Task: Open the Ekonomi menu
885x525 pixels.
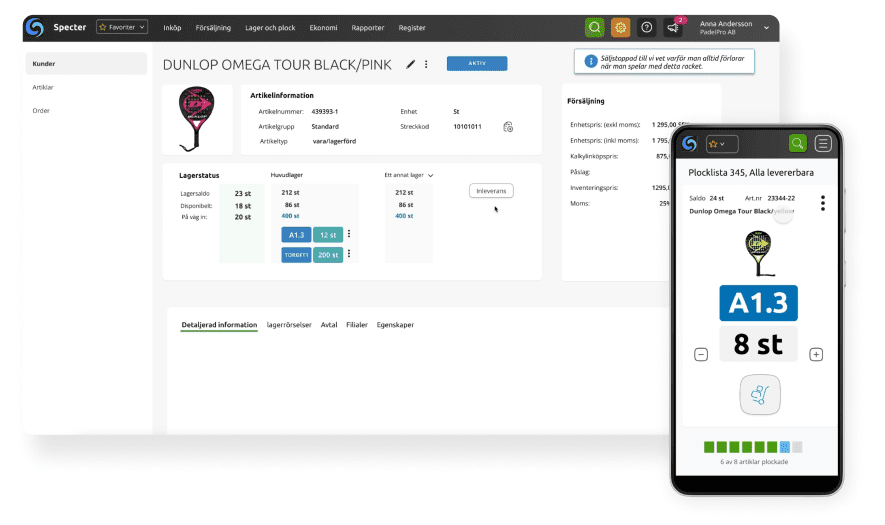Action: (x=323, y=28)
